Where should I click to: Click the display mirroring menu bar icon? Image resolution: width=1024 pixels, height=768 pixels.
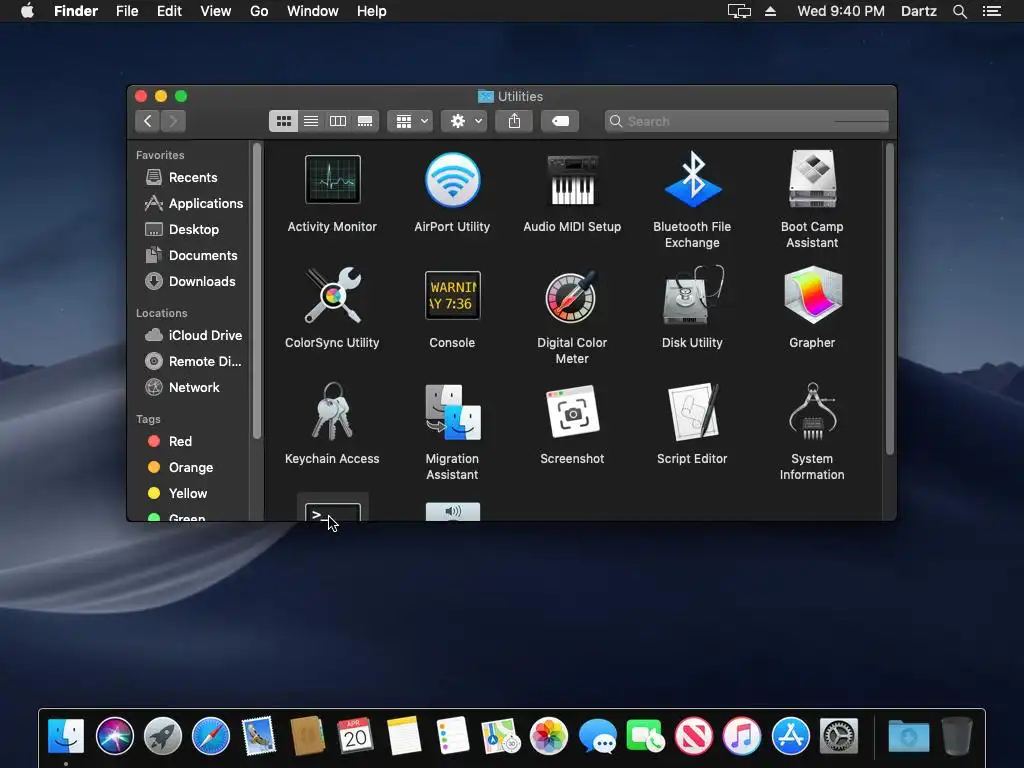[739, 11]
